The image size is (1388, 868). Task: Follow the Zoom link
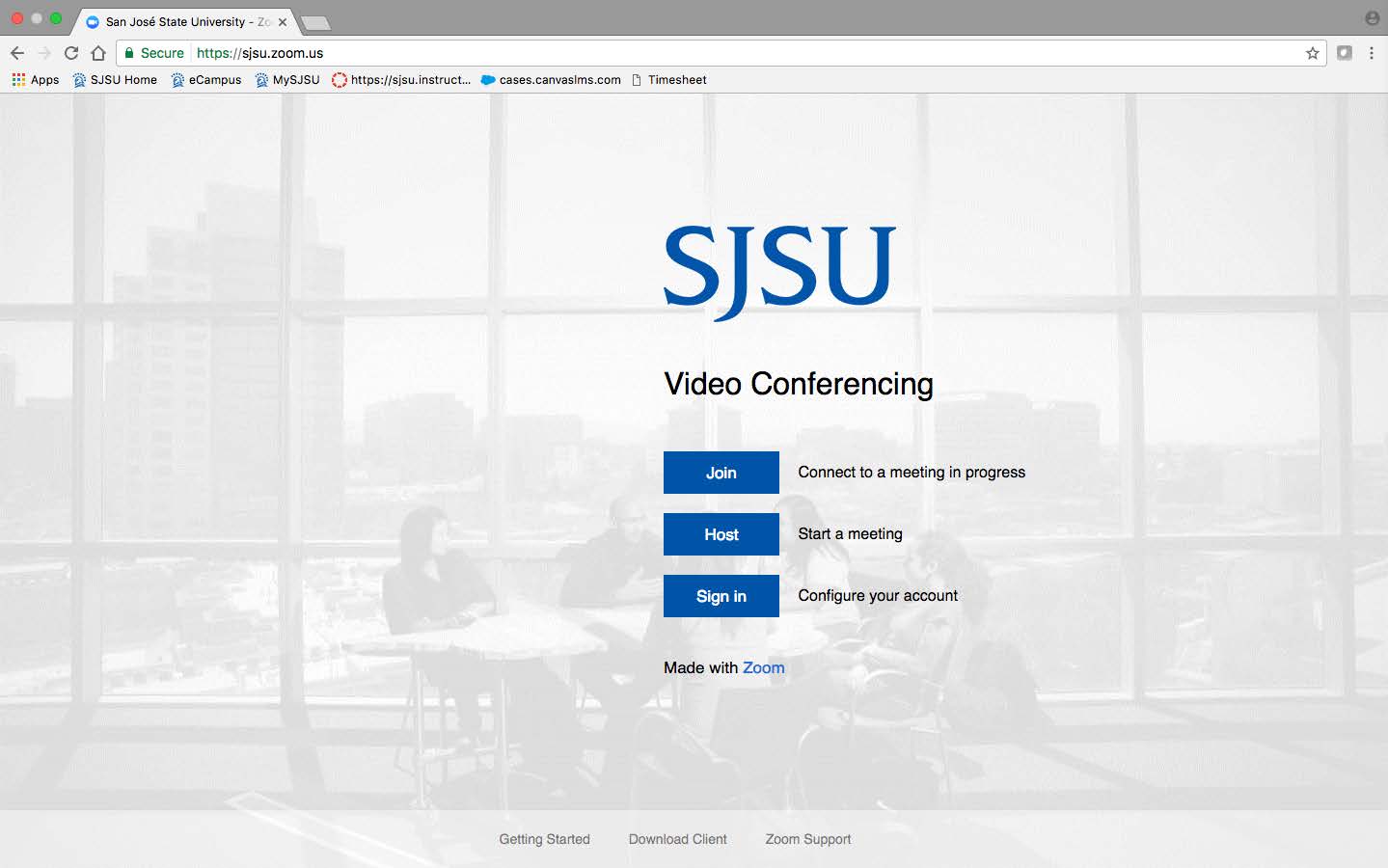point(763,667)
